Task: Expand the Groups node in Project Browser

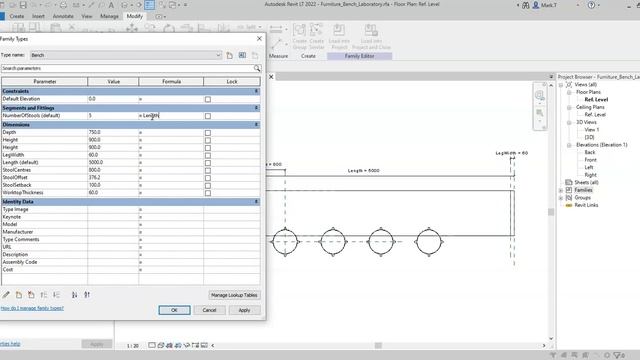Action: (561, 198)
